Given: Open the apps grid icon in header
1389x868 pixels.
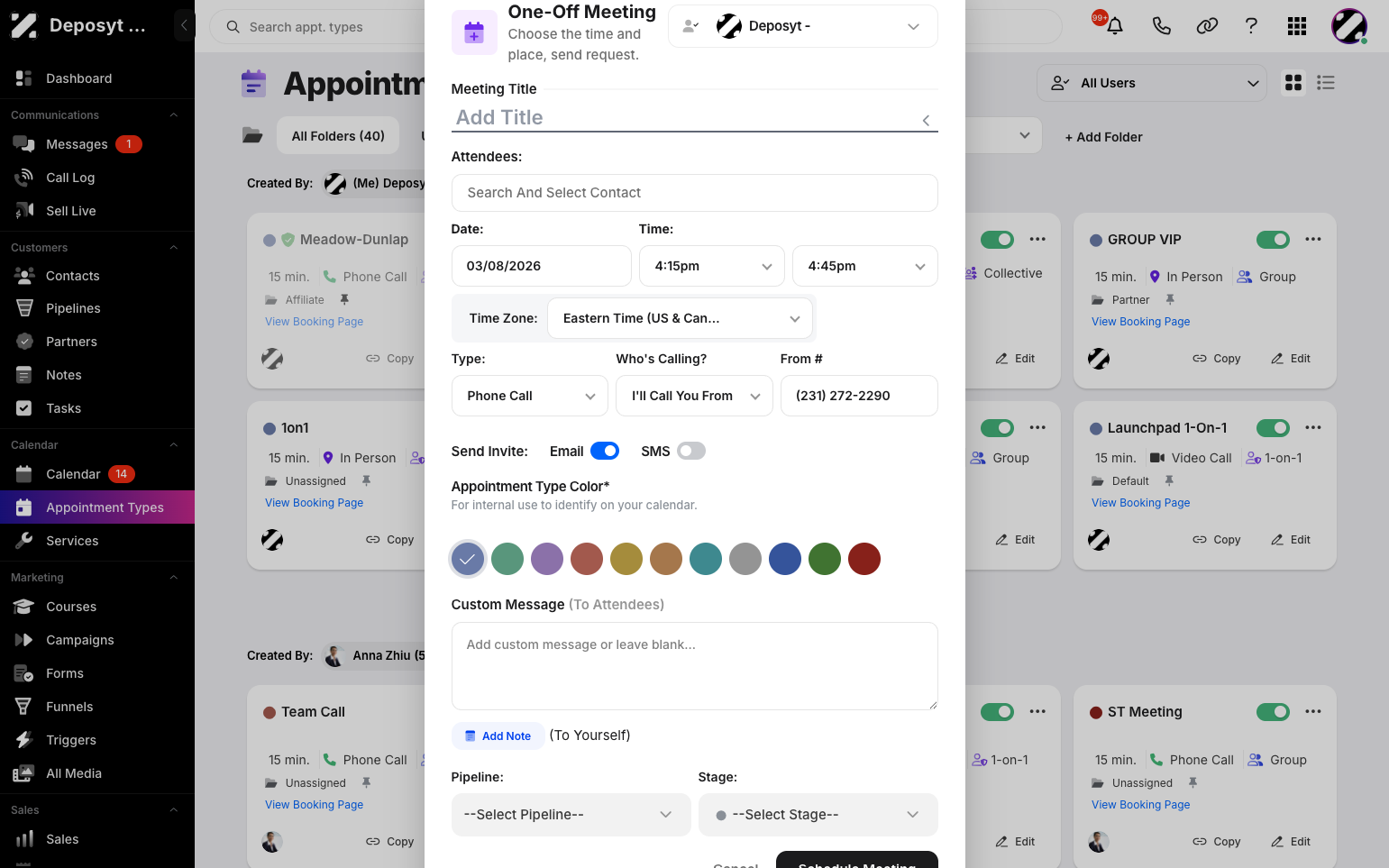Looking at the screenshot, I should click(x=1297, y=26).
